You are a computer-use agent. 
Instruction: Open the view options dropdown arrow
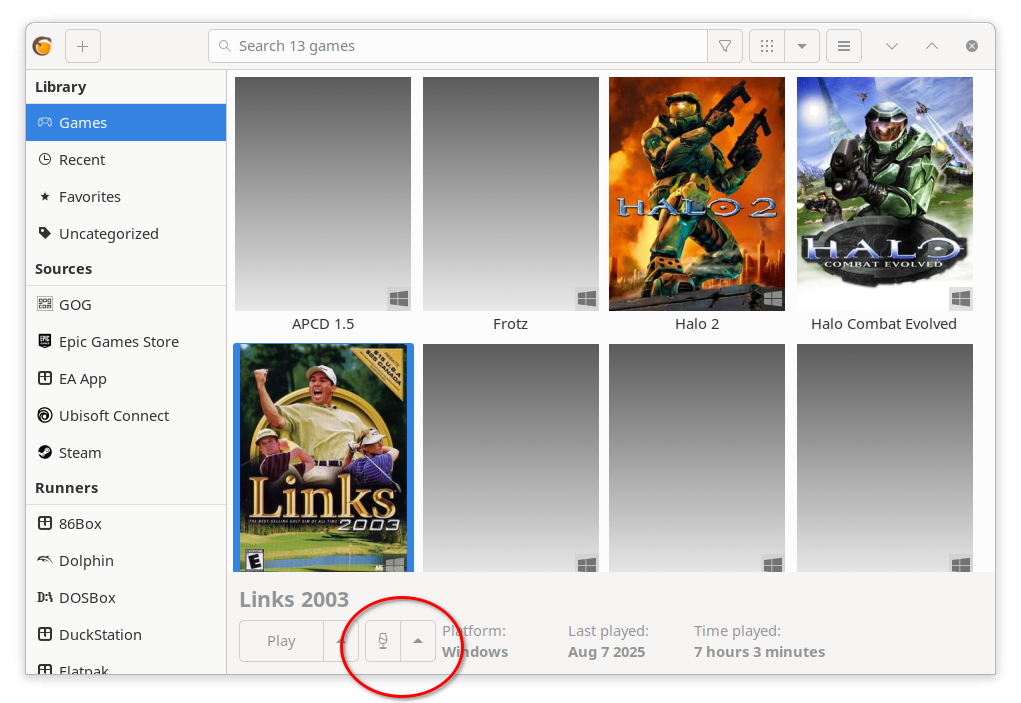tap(802, 46)
